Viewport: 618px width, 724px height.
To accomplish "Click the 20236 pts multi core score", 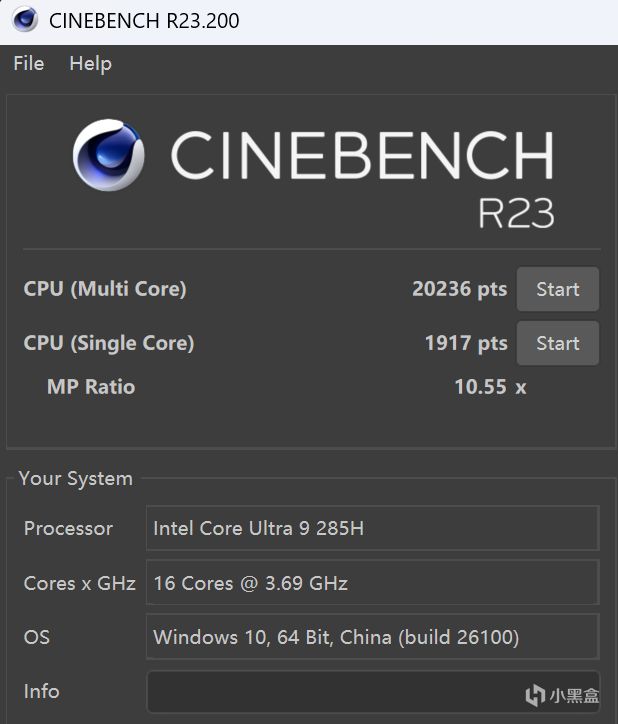I will 459,289.
